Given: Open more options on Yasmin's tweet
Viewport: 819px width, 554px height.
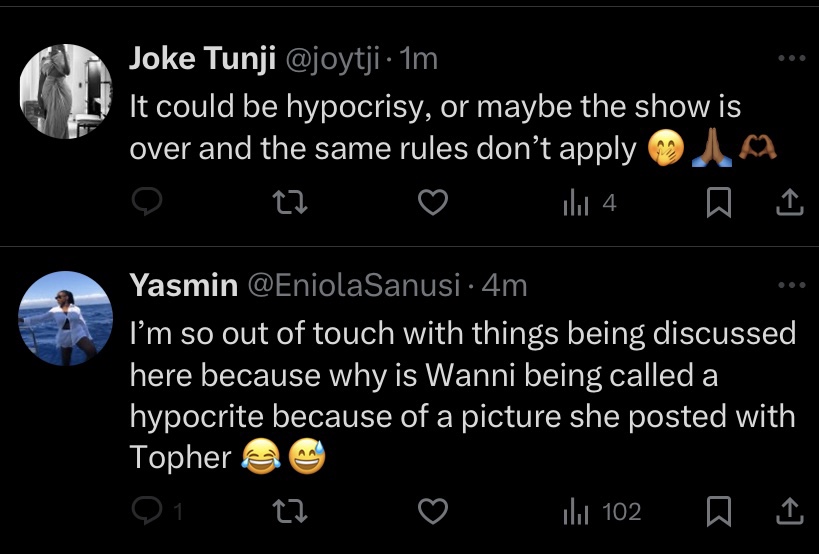Looking at the screenshot, I should 791,285.
